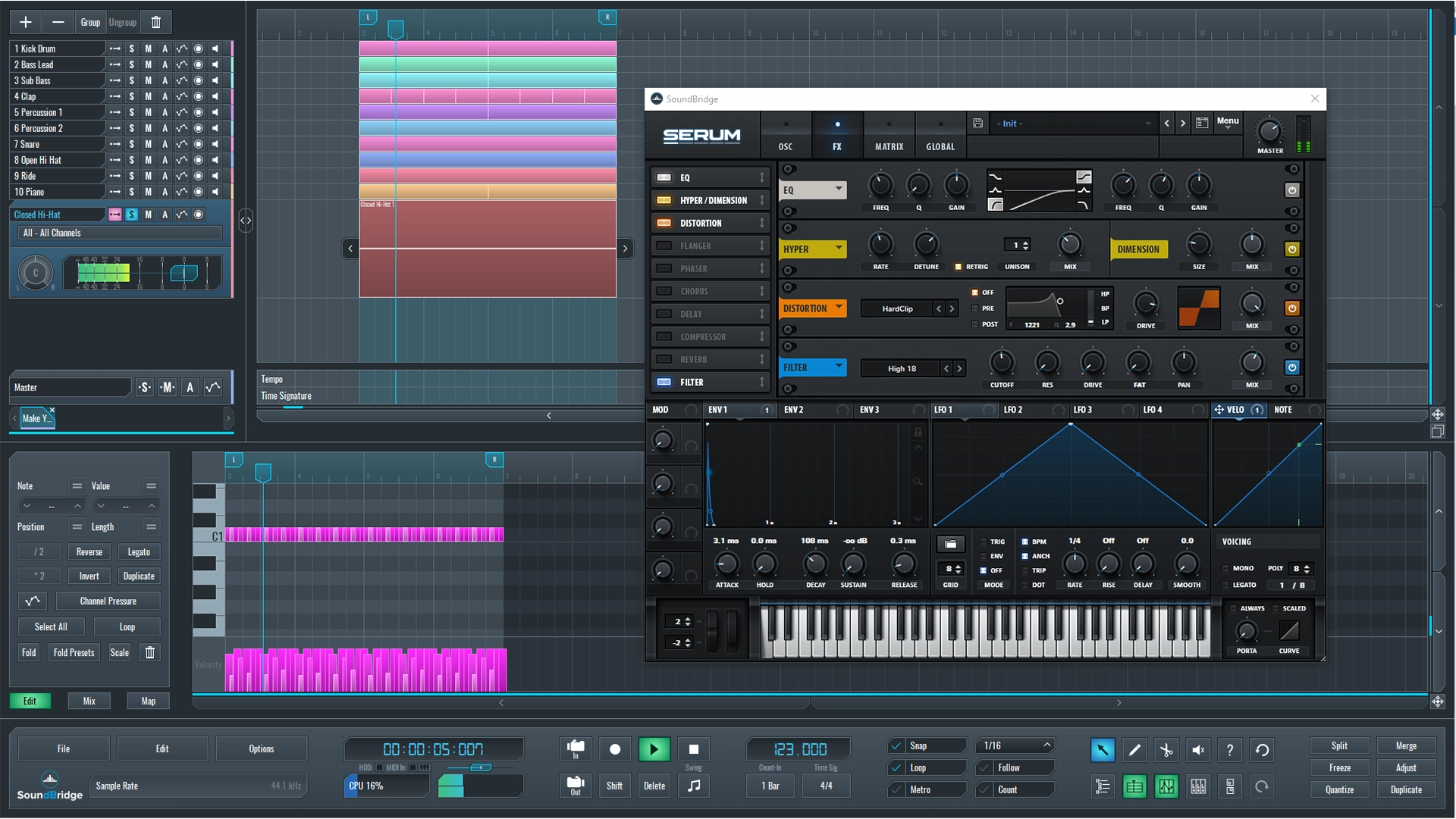Delete notes with MIDI editor trash icon
The height and width of the screenshot is (819, 1456).
[150, 652]
